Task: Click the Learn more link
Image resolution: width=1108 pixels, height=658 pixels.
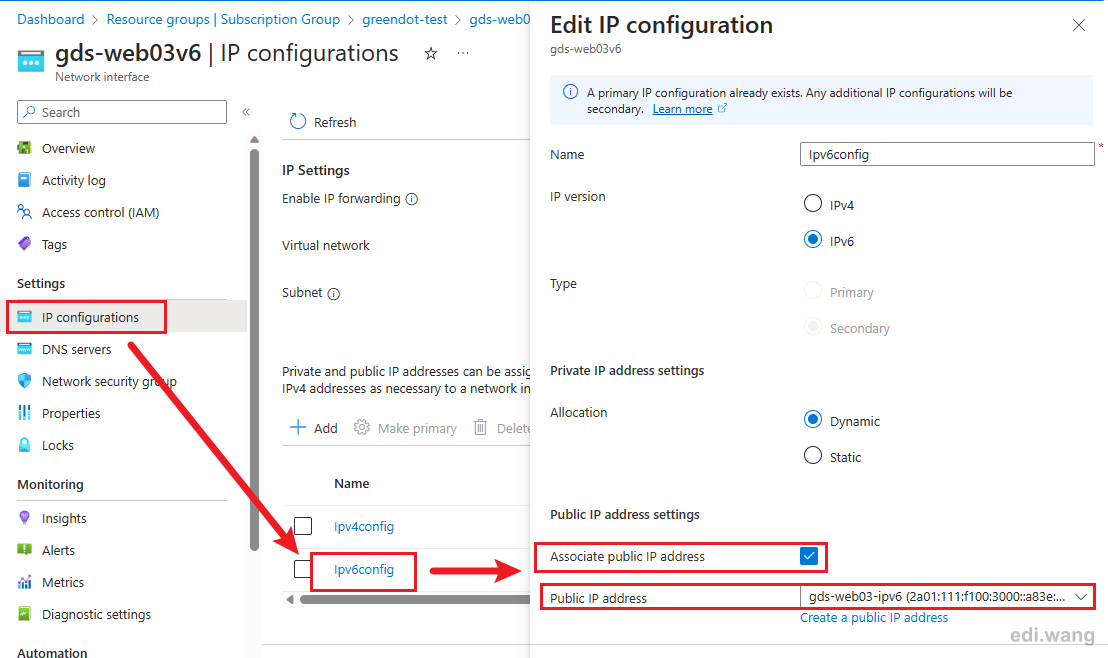Action: tap(682, 109)
